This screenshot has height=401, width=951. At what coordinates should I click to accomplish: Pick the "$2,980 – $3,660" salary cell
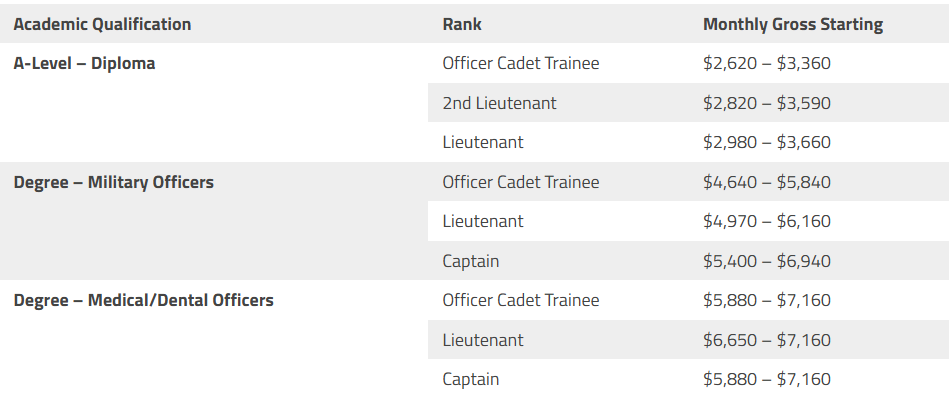pos(767,142)
